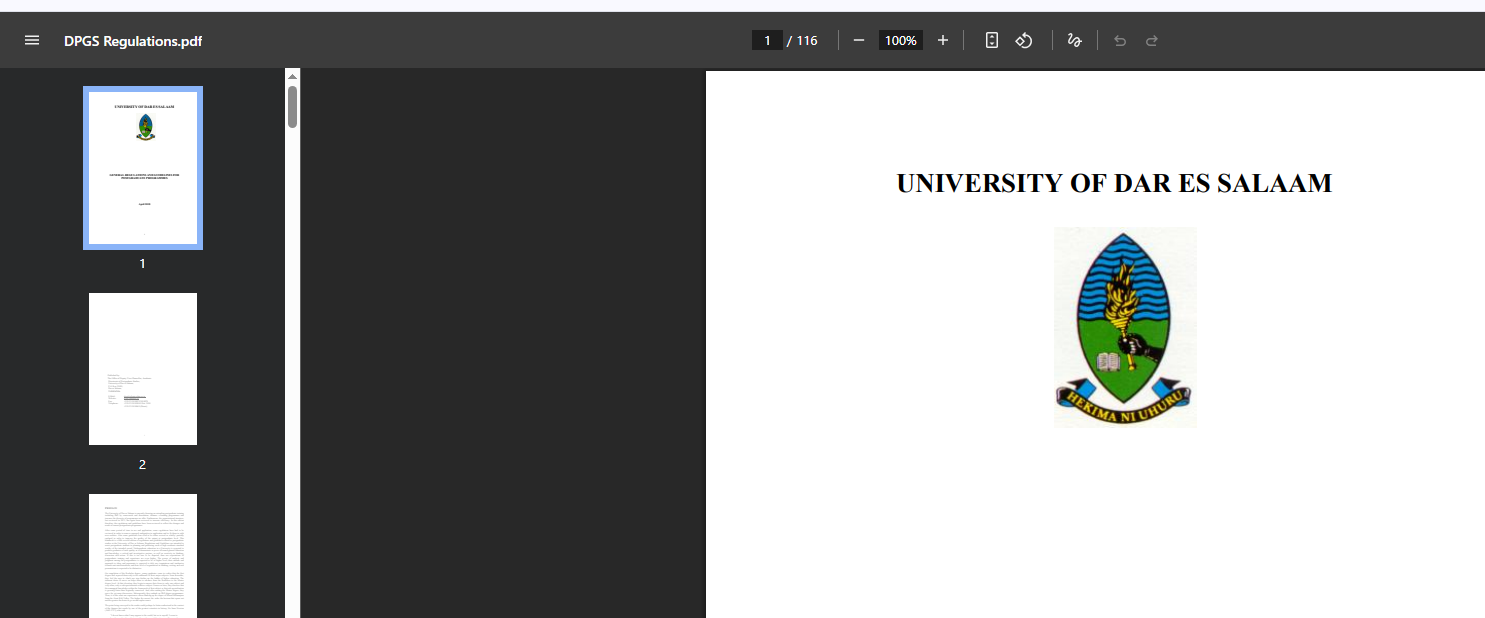Select the draw annotation tool

(1074, 40)
